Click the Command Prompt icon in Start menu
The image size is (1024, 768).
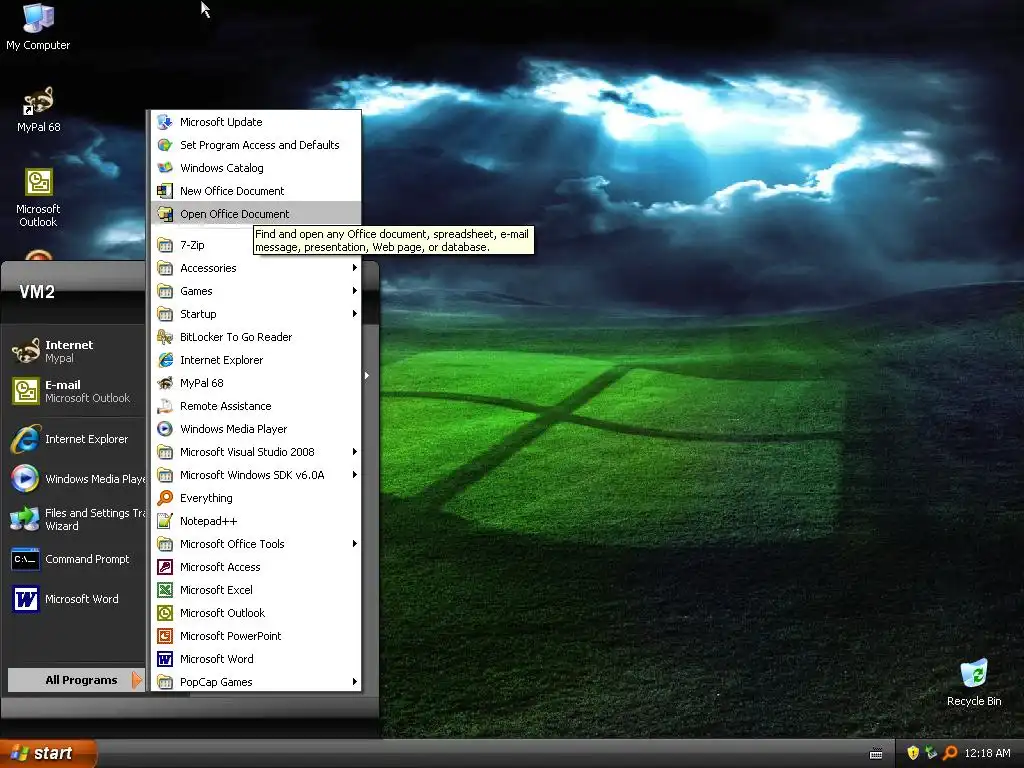[25, 559]
